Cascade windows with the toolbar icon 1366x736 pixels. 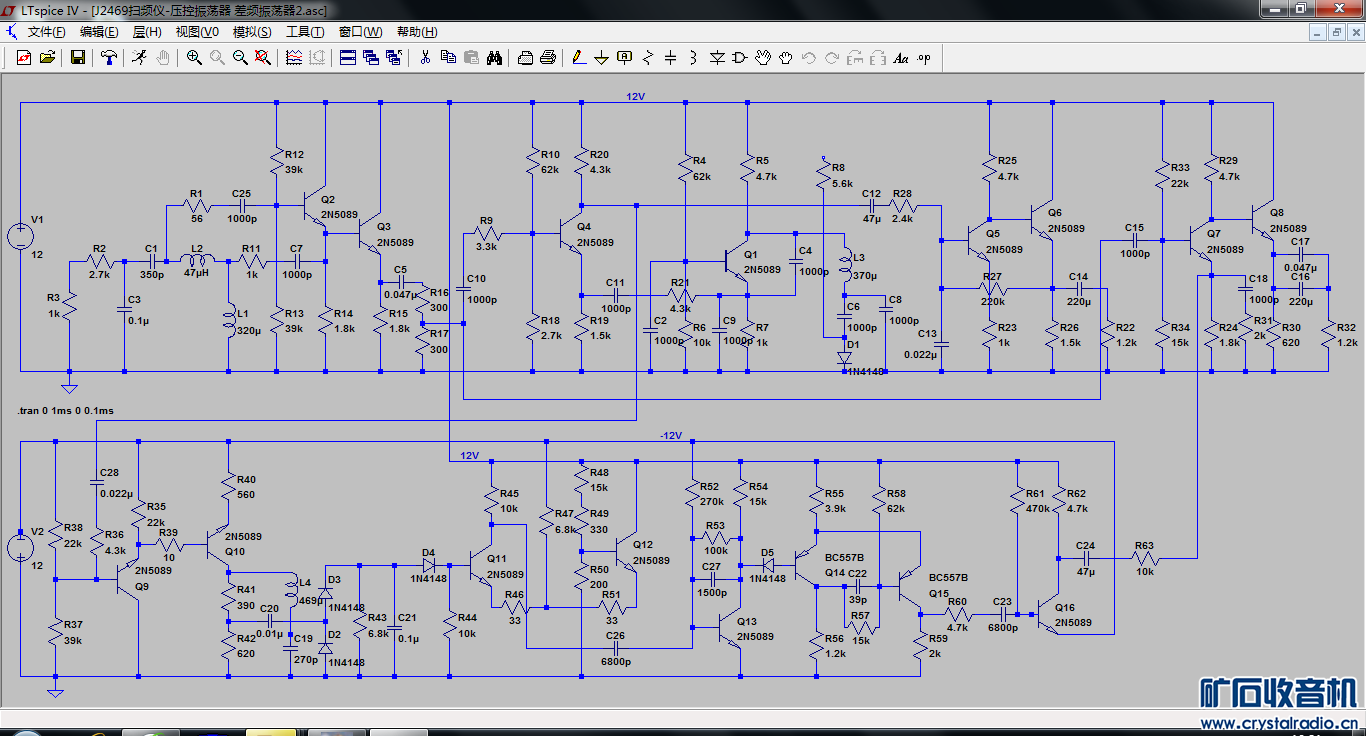[371, 58]
